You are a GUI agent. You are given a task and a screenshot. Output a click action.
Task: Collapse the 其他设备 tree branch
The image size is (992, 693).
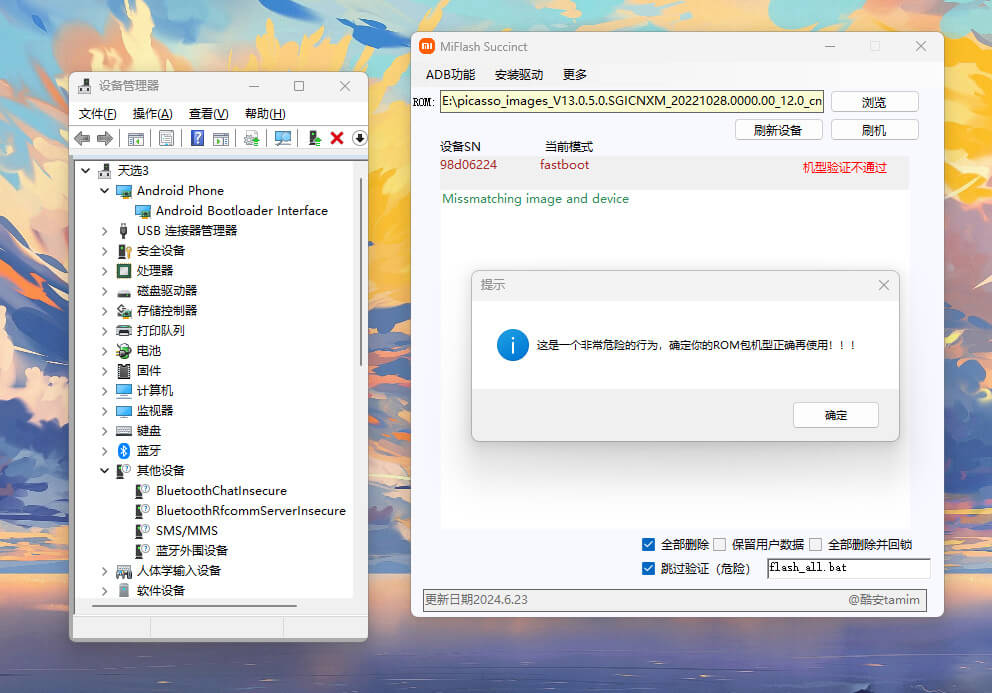point(104,470)
